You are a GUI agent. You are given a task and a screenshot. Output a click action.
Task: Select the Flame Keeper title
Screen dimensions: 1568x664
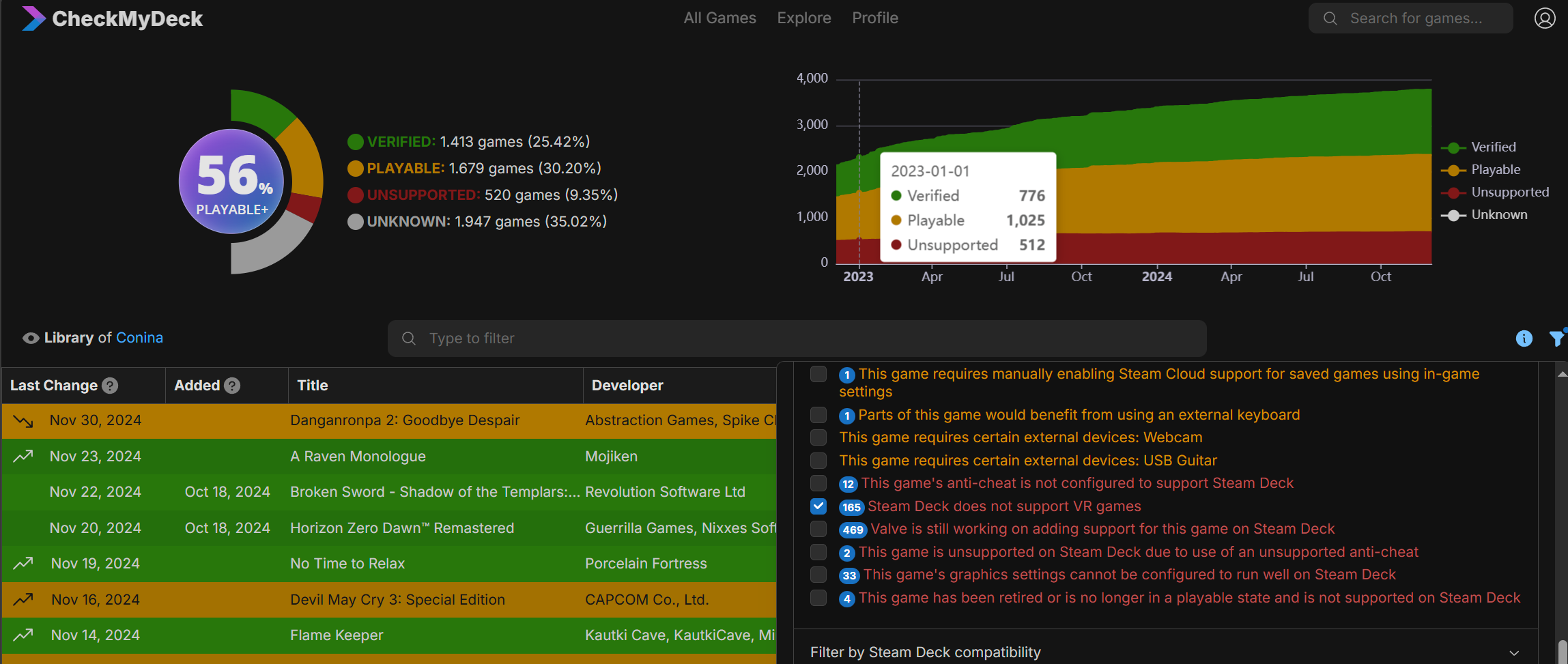tap(337, 635)
